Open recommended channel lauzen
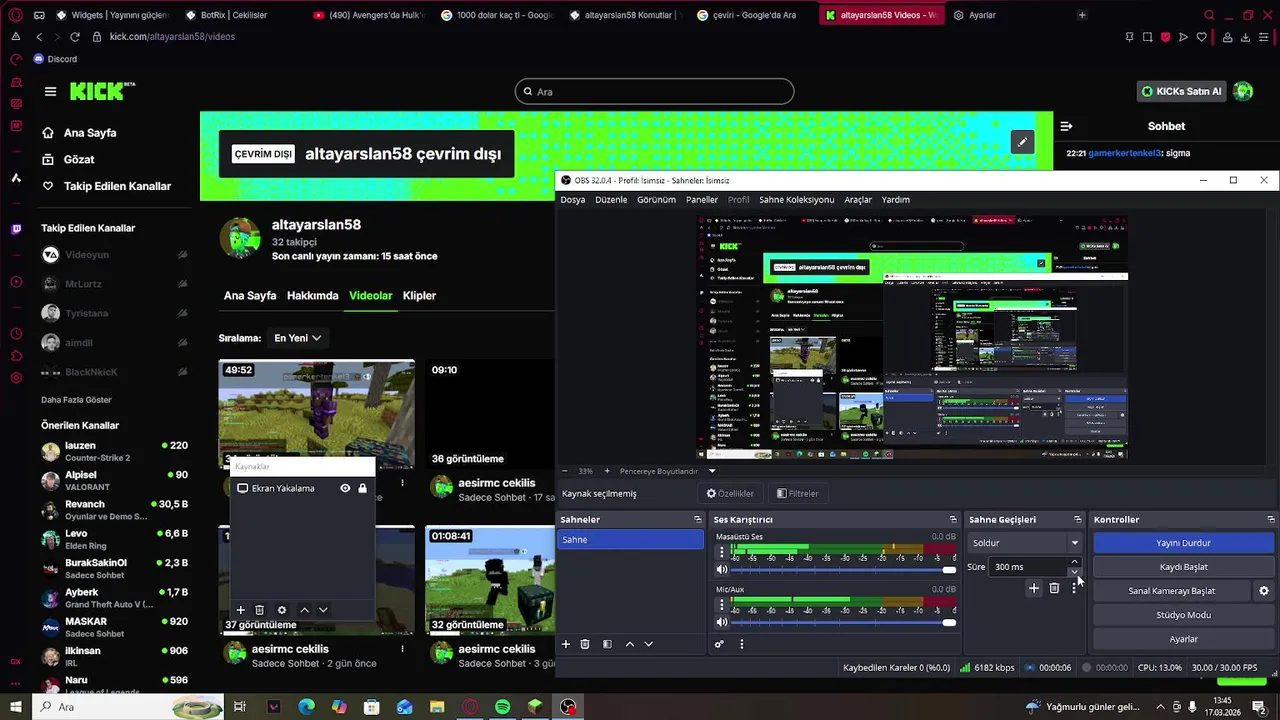1280x720 pixels. point(114,451)
